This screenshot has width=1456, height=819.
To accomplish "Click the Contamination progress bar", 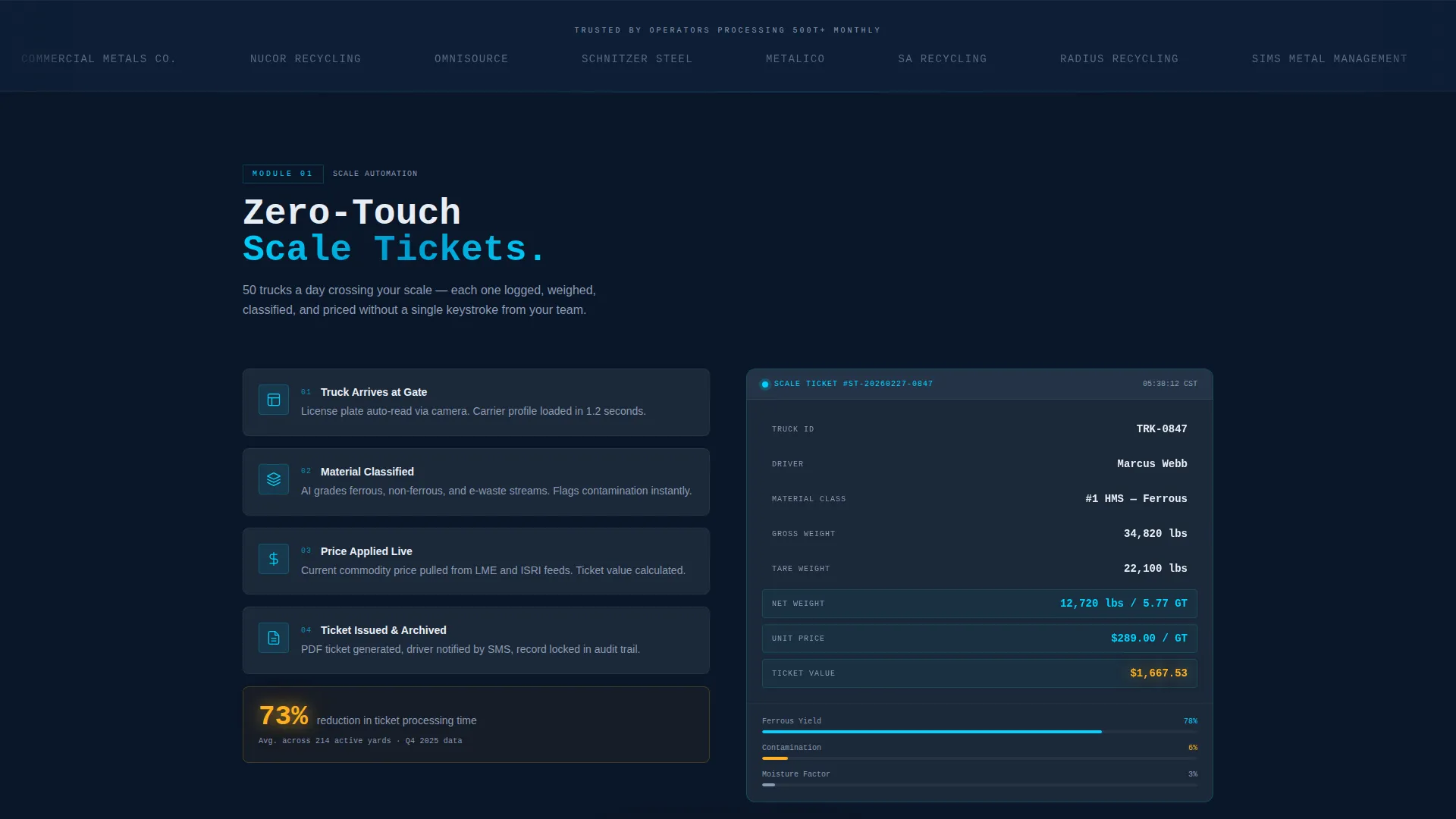I will pos(980,758).
